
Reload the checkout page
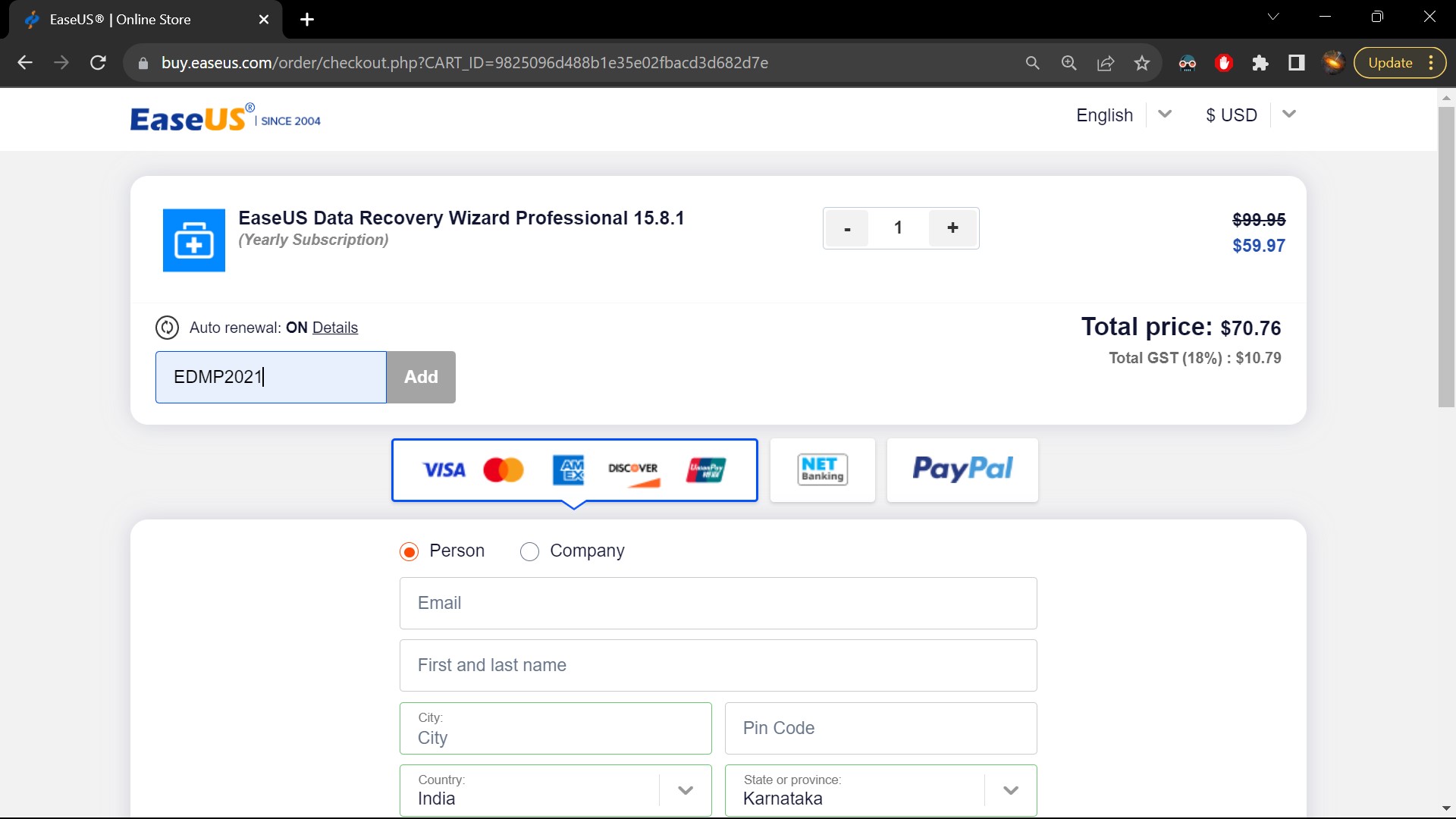click(x=98, y=63)
